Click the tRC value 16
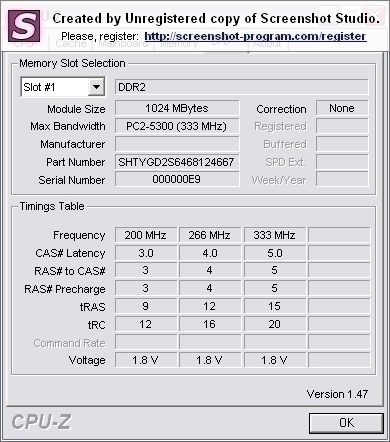390x442 pixels. (x=210, y=325)
